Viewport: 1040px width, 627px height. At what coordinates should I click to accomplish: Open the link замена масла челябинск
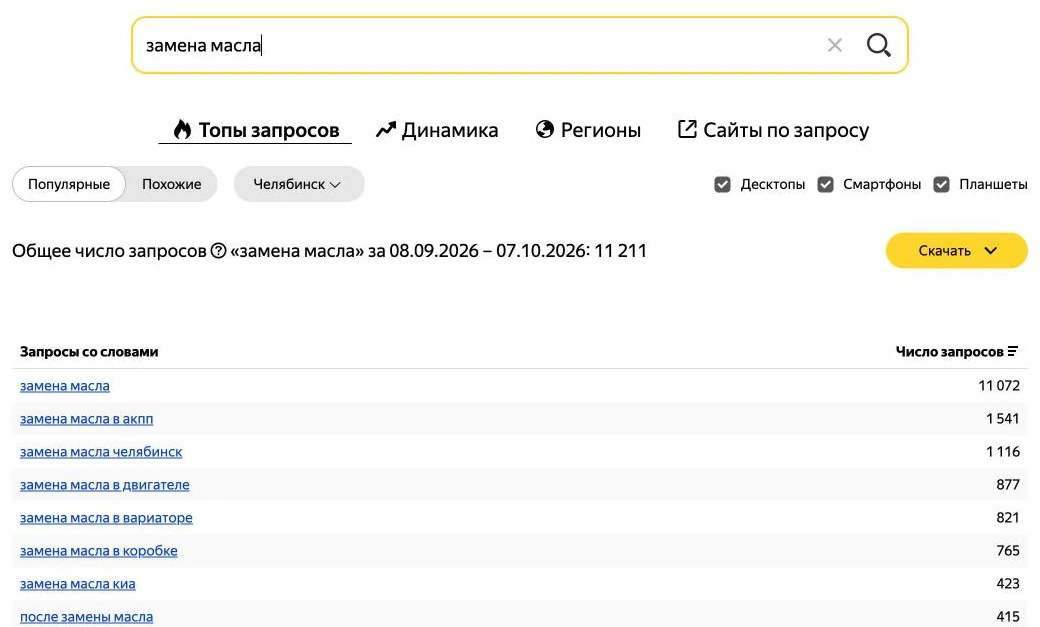101,452
